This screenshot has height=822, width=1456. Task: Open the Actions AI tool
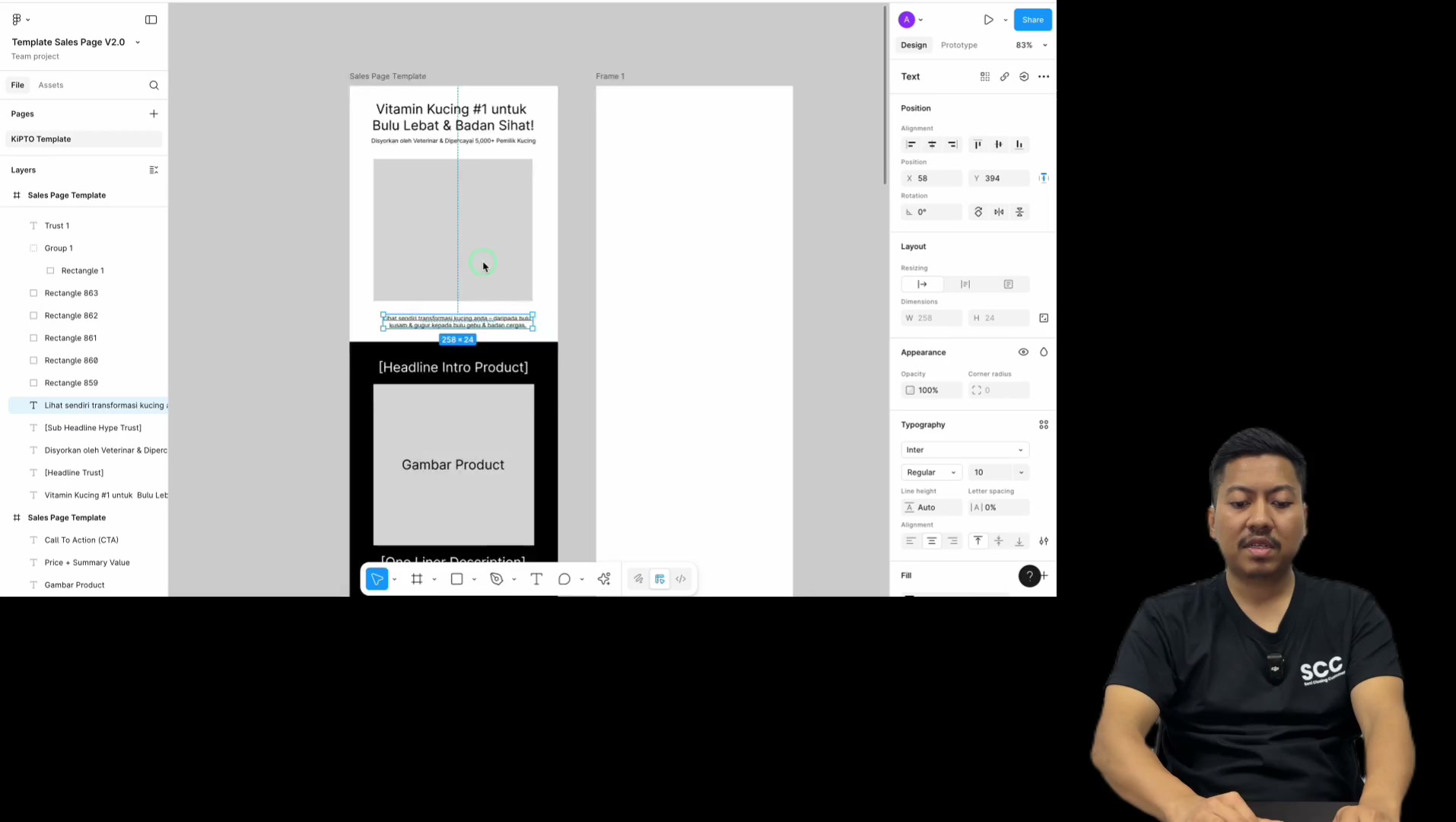pyautogui.click(x=604, y=579)
